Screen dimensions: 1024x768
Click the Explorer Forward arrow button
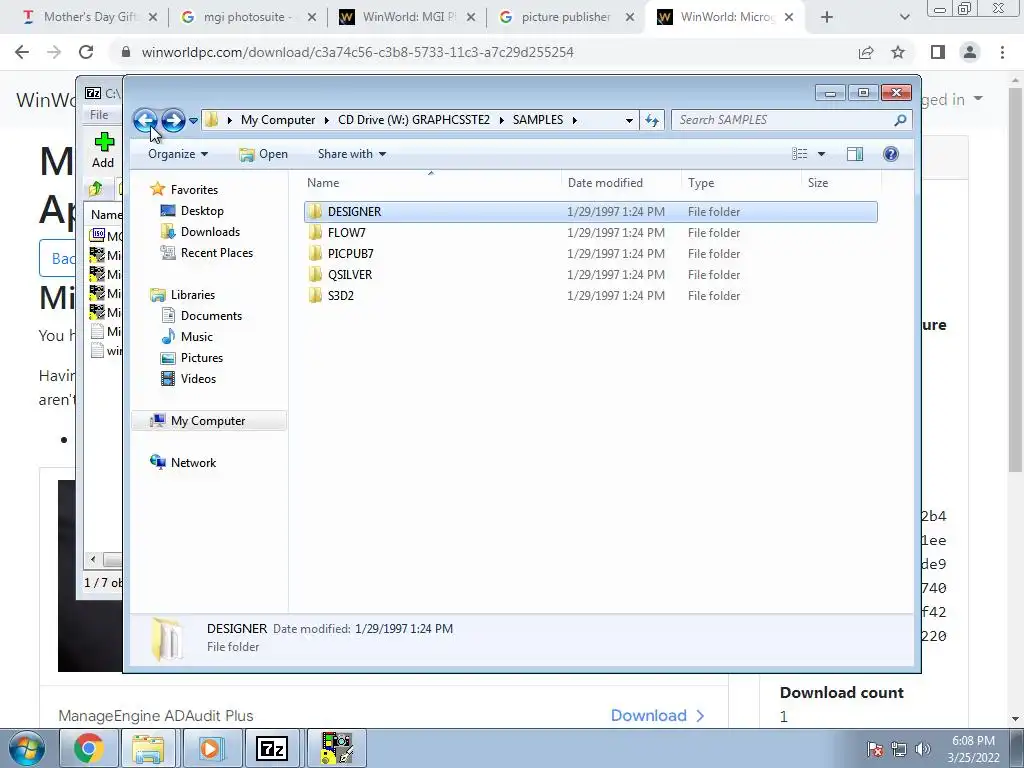(x=173, y=120)
